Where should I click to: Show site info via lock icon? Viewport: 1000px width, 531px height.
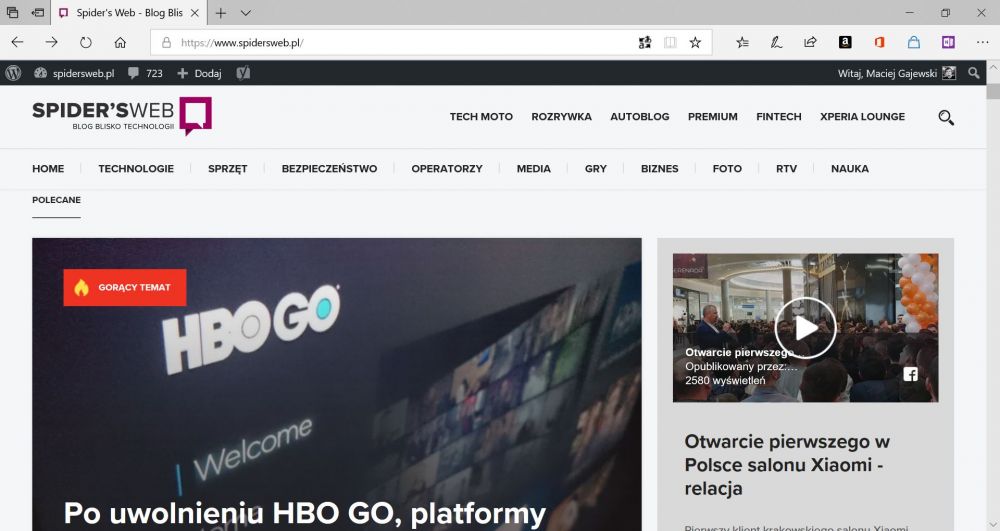166,43
